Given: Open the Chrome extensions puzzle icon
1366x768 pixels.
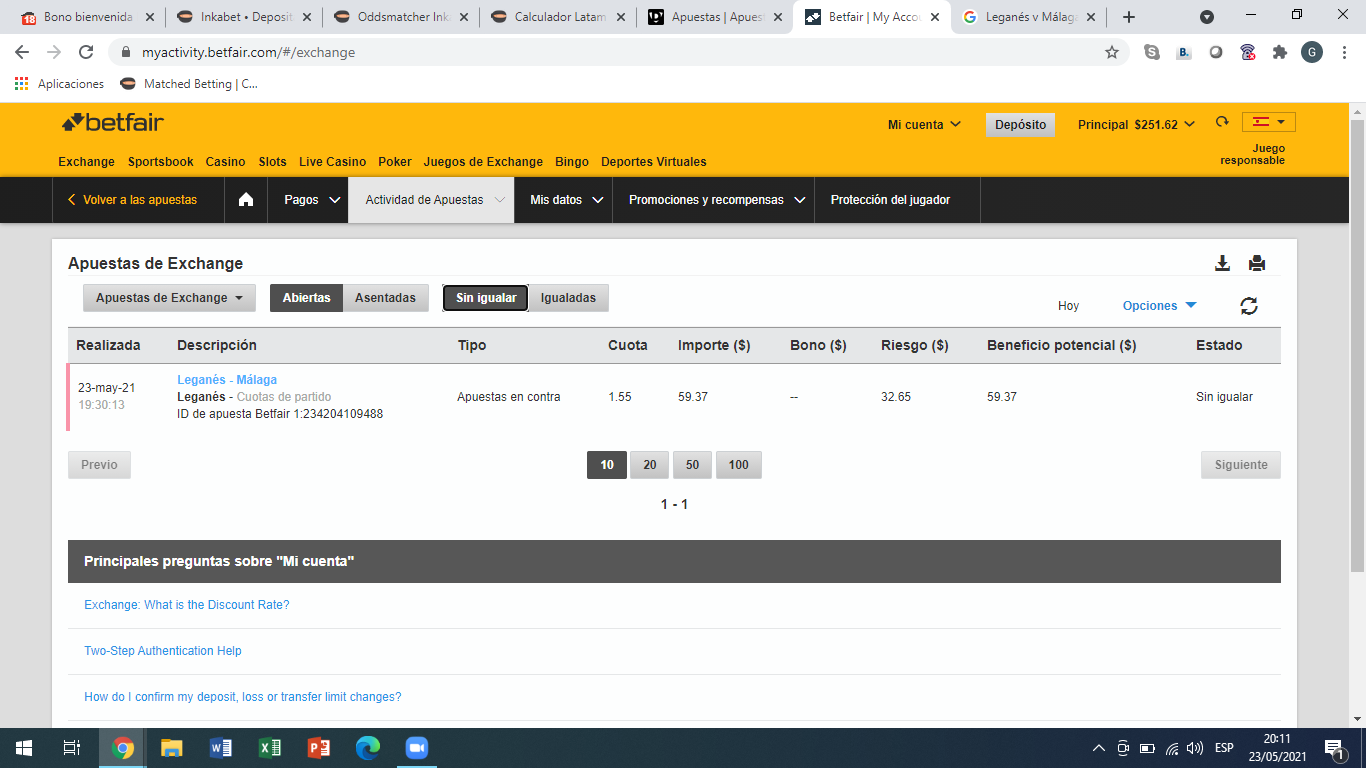Looking at the screenshot, I should point(1280,52).
